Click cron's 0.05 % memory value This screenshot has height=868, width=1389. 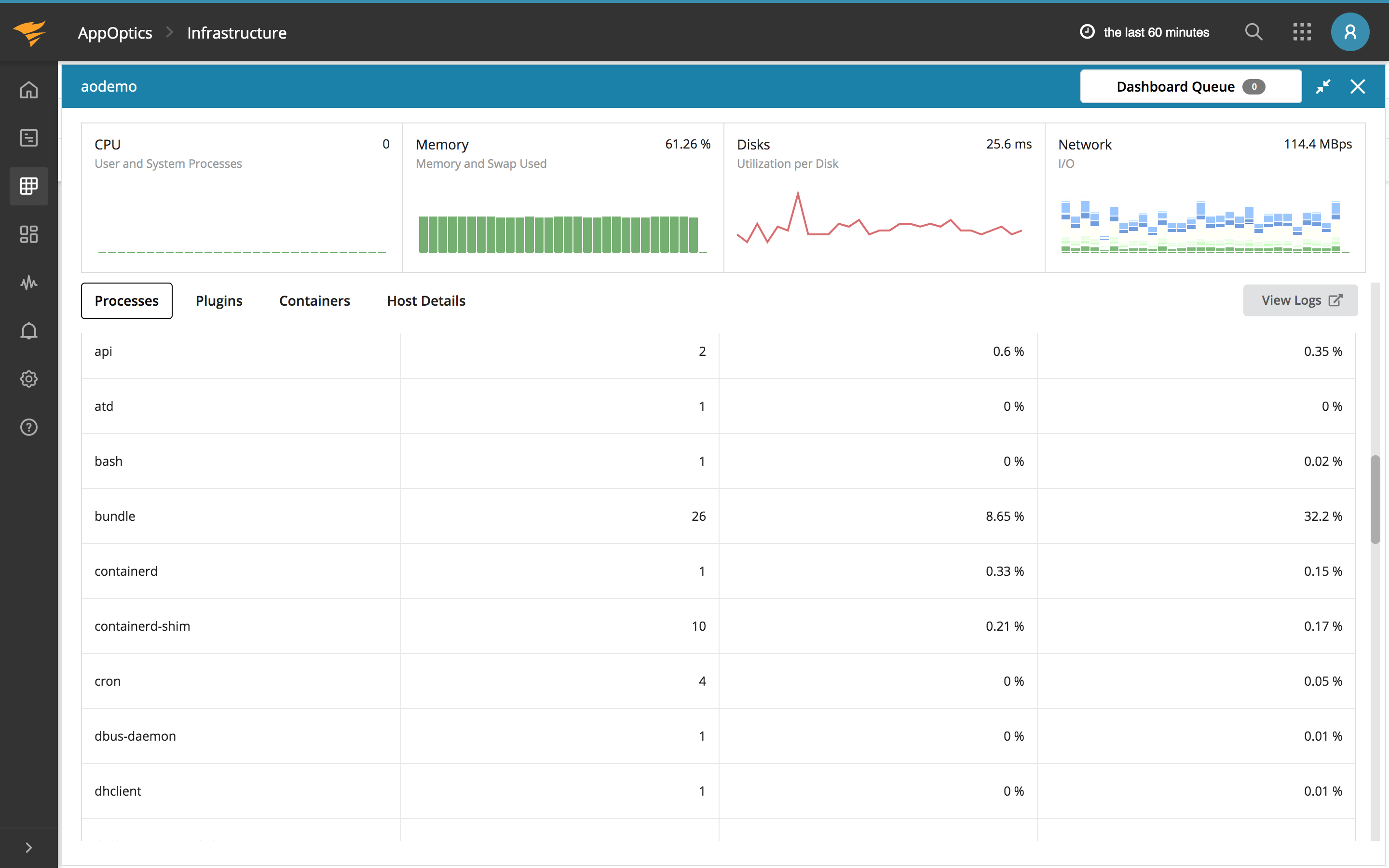tap(1323, 681)
